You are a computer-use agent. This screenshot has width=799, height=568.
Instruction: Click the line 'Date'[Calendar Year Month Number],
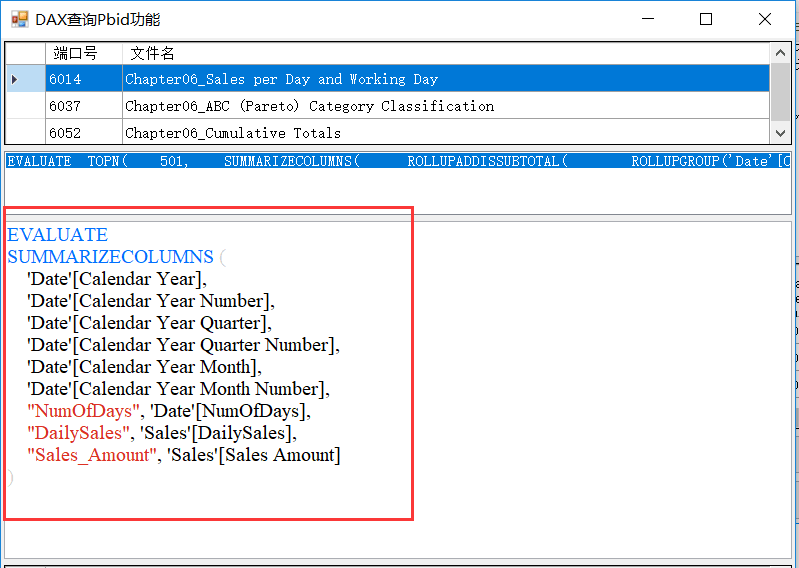click(x=178, y=389)
